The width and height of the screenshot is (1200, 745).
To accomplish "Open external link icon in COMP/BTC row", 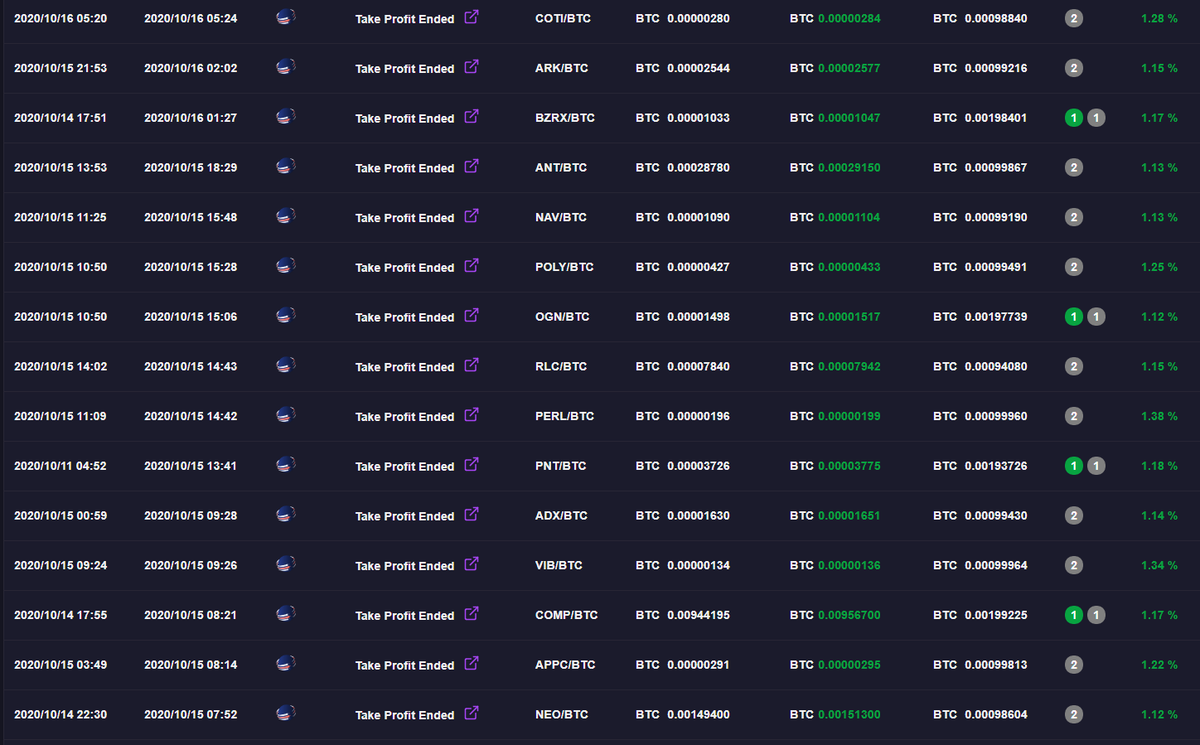I will pos(472,613).
